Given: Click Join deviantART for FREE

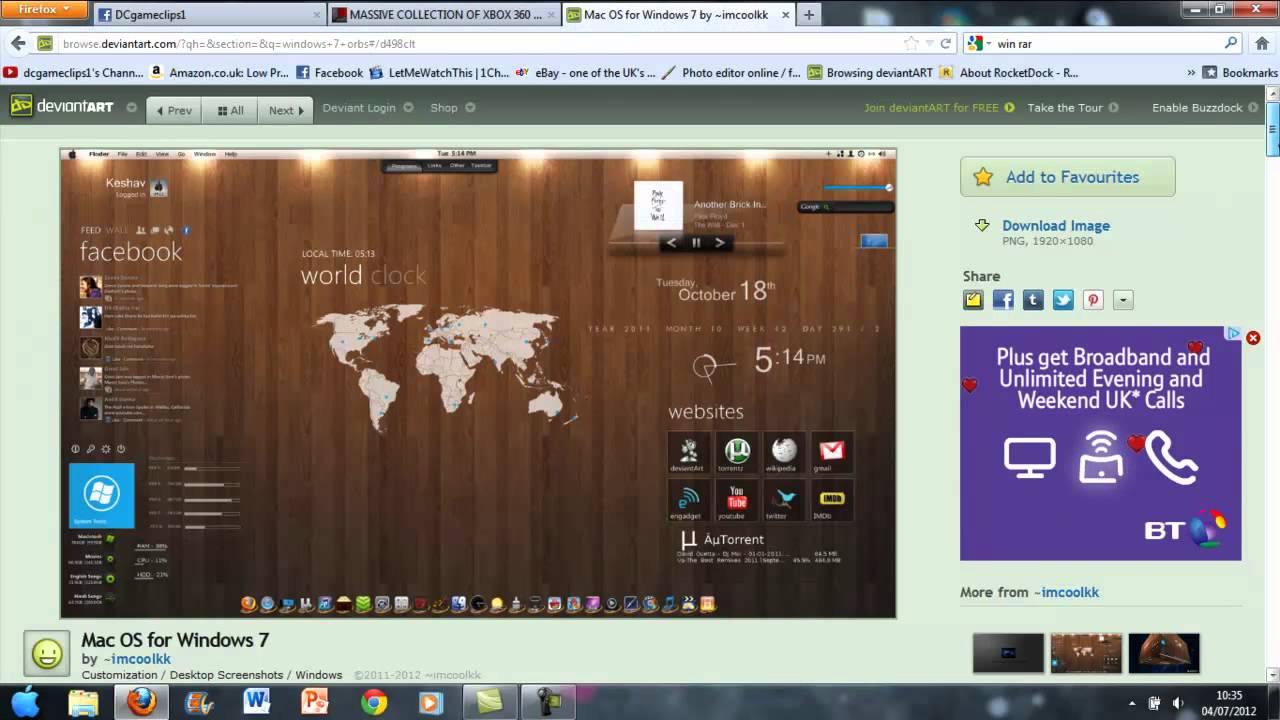Looking at the screenshot, I should tap(939, 108).
